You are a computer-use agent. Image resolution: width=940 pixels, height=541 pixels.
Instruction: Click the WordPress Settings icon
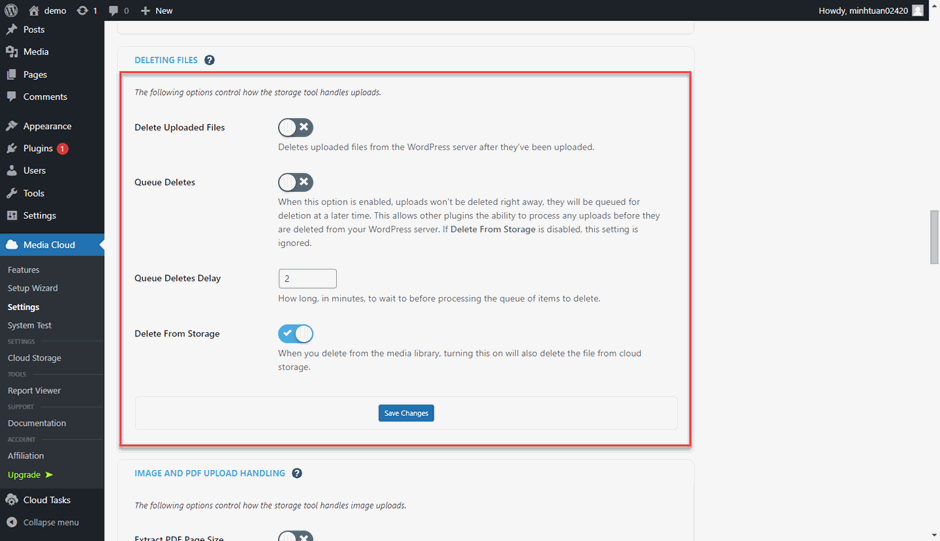coord(11,215)
